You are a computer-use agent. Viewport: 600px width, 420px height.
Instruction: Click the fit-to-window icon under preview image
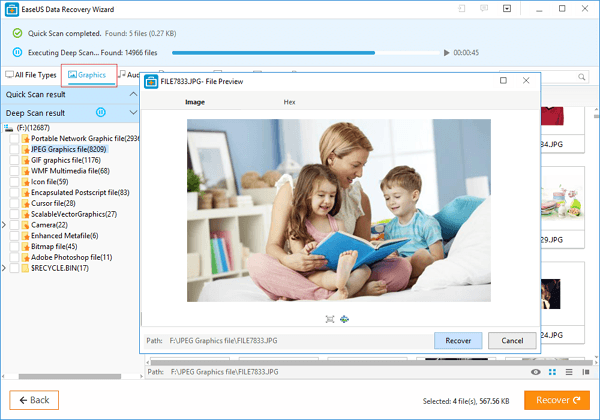click(x=329, y=319)
